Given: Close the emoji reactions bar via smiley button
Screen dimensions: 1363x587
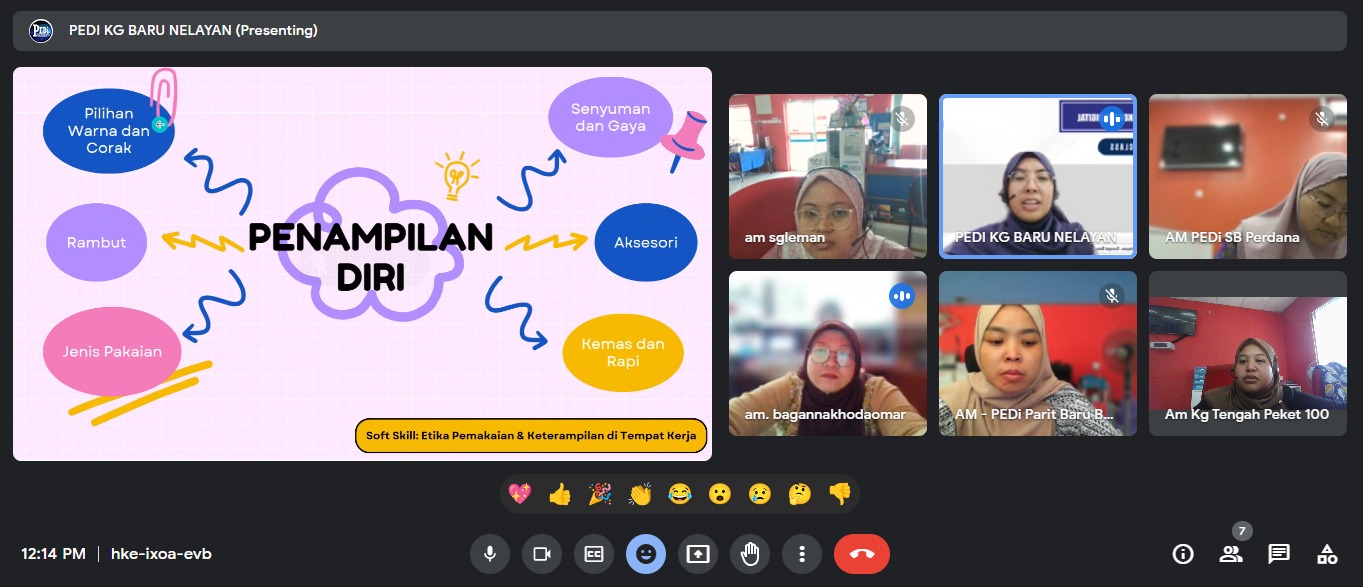Looking at the screenshot, I should [x=646, y=554].
